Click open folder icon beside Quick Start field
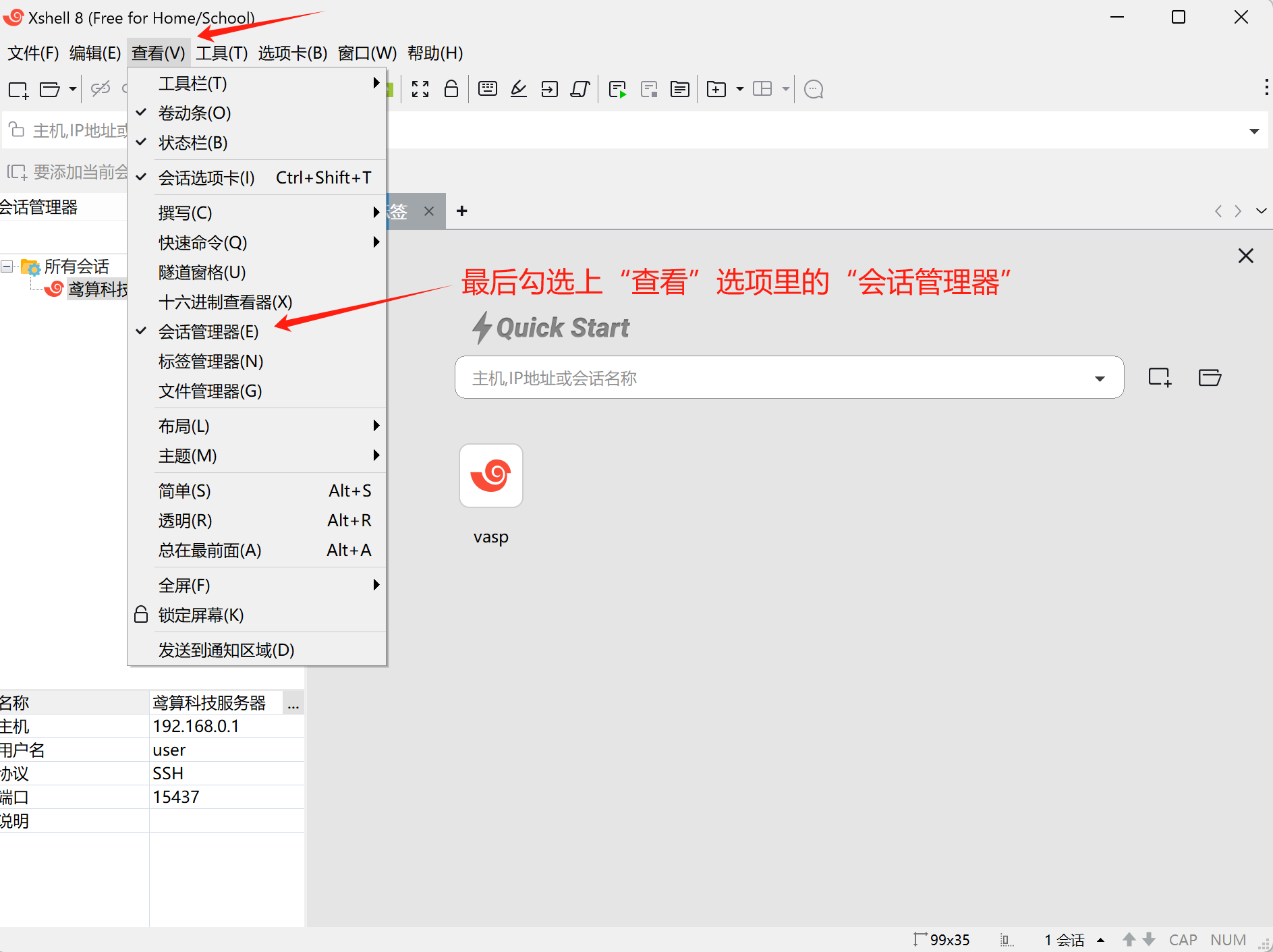The image size is (1273, 952). tap(1210, 377)
